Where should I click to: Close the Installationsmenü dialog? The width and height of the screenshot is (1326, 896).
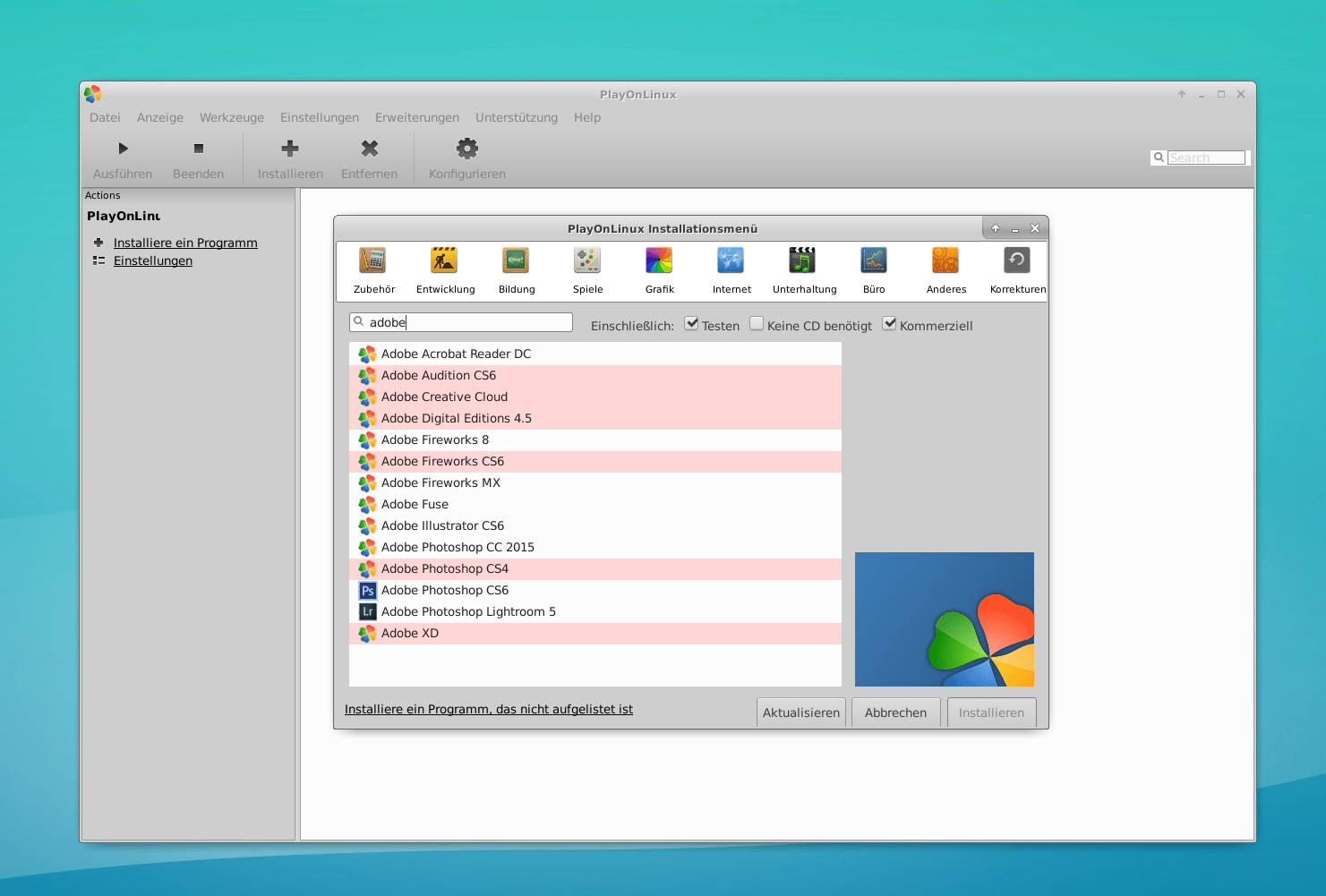pyautogui.click(x=1035, y=228)
